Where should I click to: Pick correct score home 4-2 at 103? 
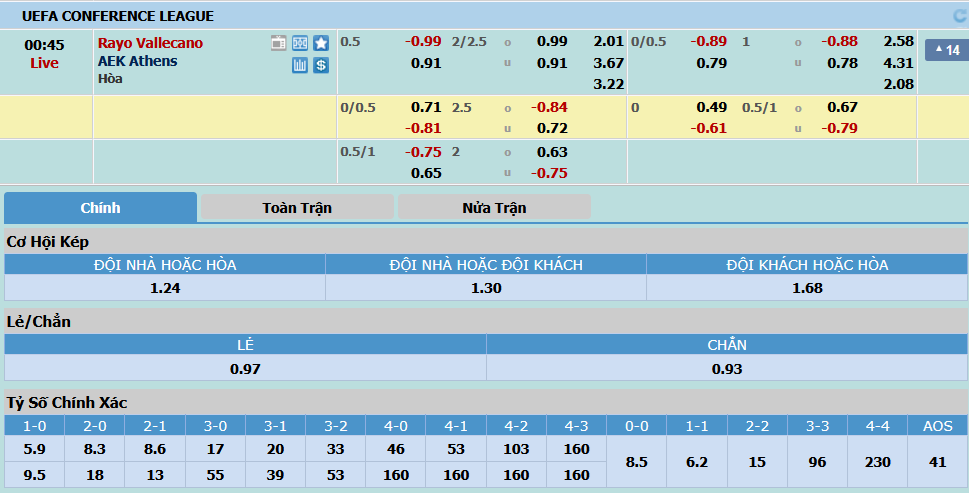516,449
